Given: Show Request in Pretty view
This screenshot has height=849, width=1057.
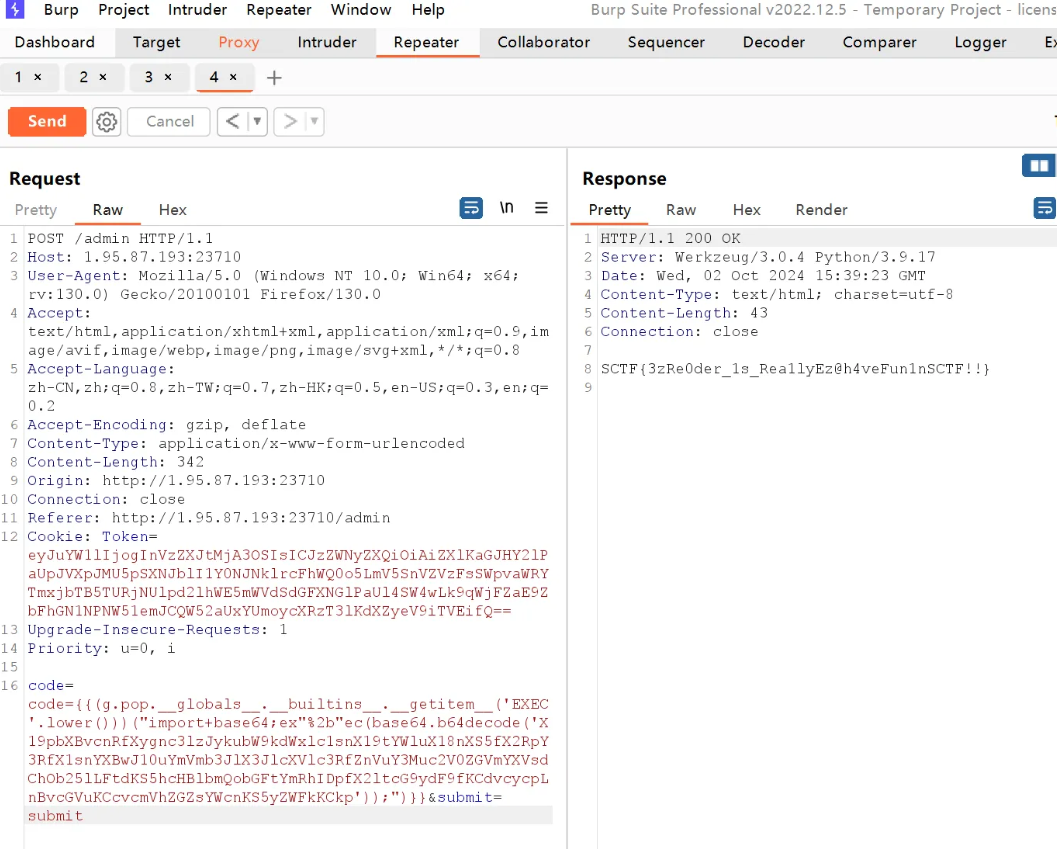Looking at the screenshot, I should tap(36, 210).
